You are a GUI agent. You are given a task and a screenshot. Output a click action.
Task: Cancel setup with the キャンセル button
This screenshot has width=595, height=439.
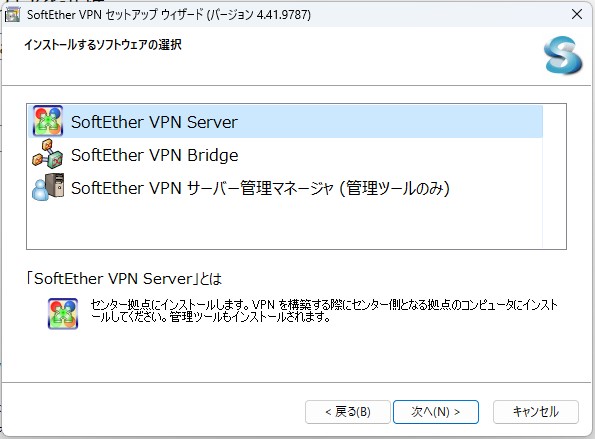536,412
